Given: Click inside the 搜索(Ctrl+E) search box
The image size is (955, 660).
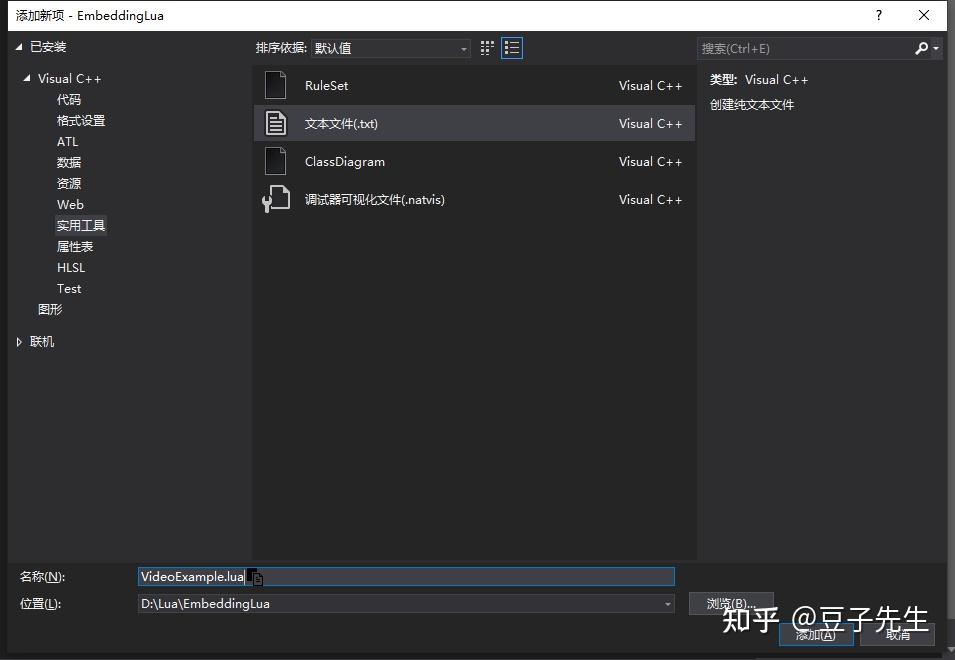Looking at the screenshot, I should click(x=800, y=48).
